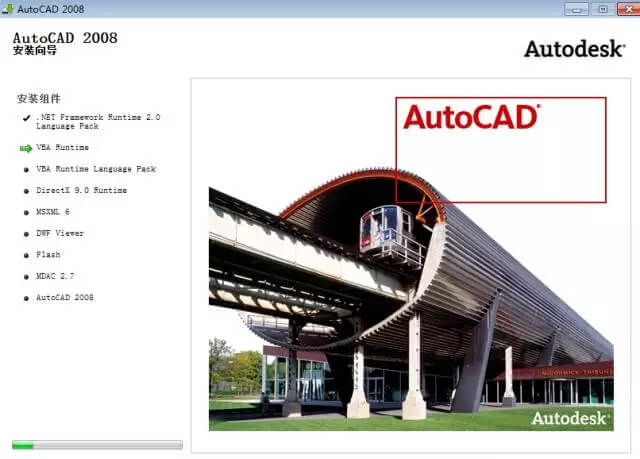This screenshot has height=459, width=640.
Task: Click the bullet beside MSXML 6
Action: 27,213
